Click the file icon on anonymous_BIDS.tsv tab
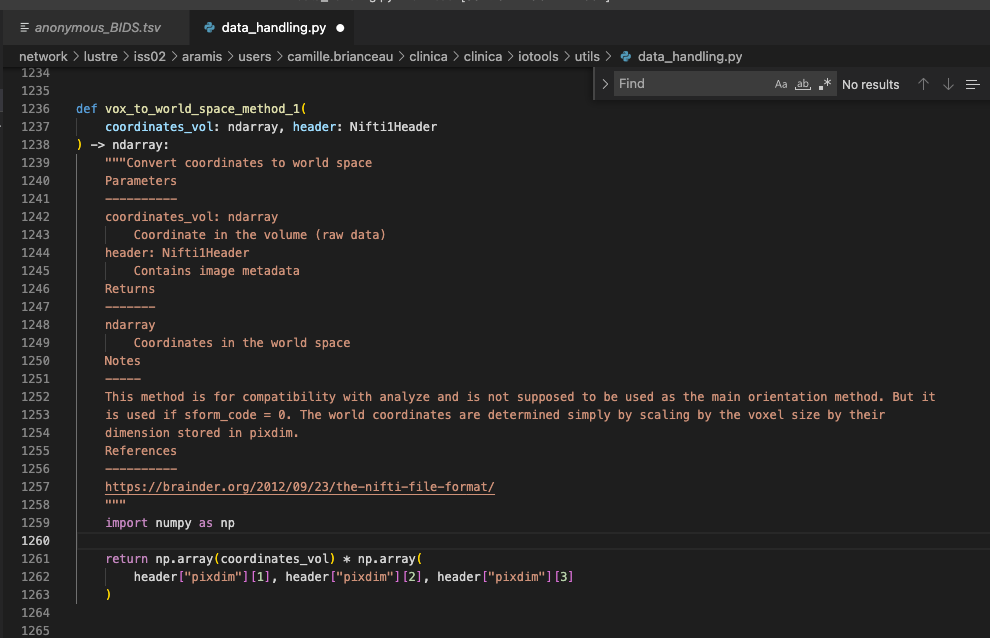The height and width of the screenshot is (638, 990). (x=23, y=28)
